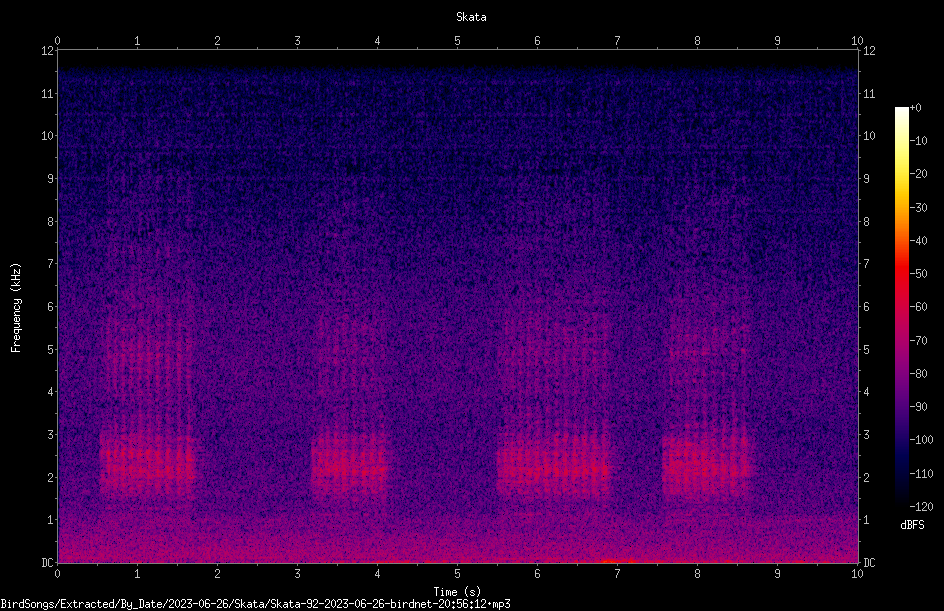Click the '-100' color scale value

tap(921, 440)
